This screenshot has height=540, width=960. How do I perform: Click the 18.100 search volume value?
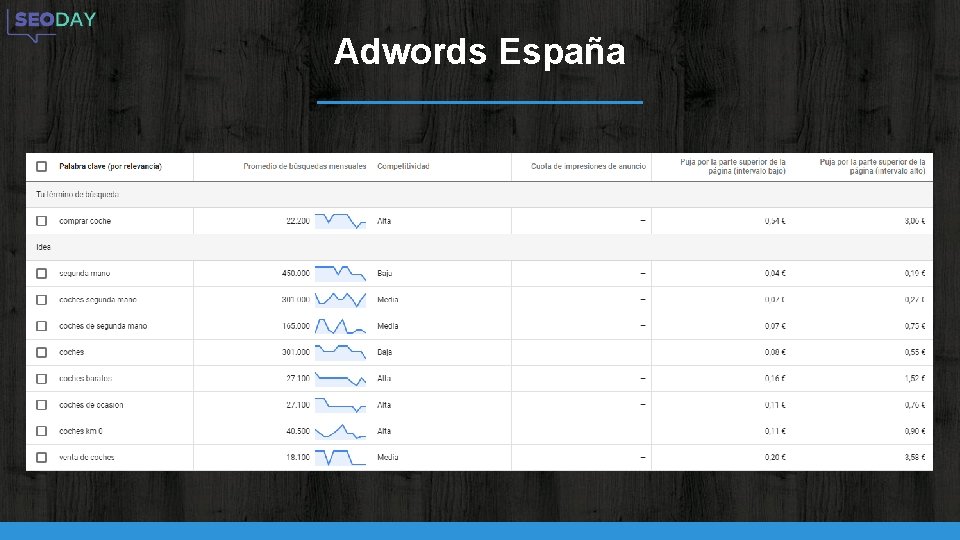(x=298, y=457)
